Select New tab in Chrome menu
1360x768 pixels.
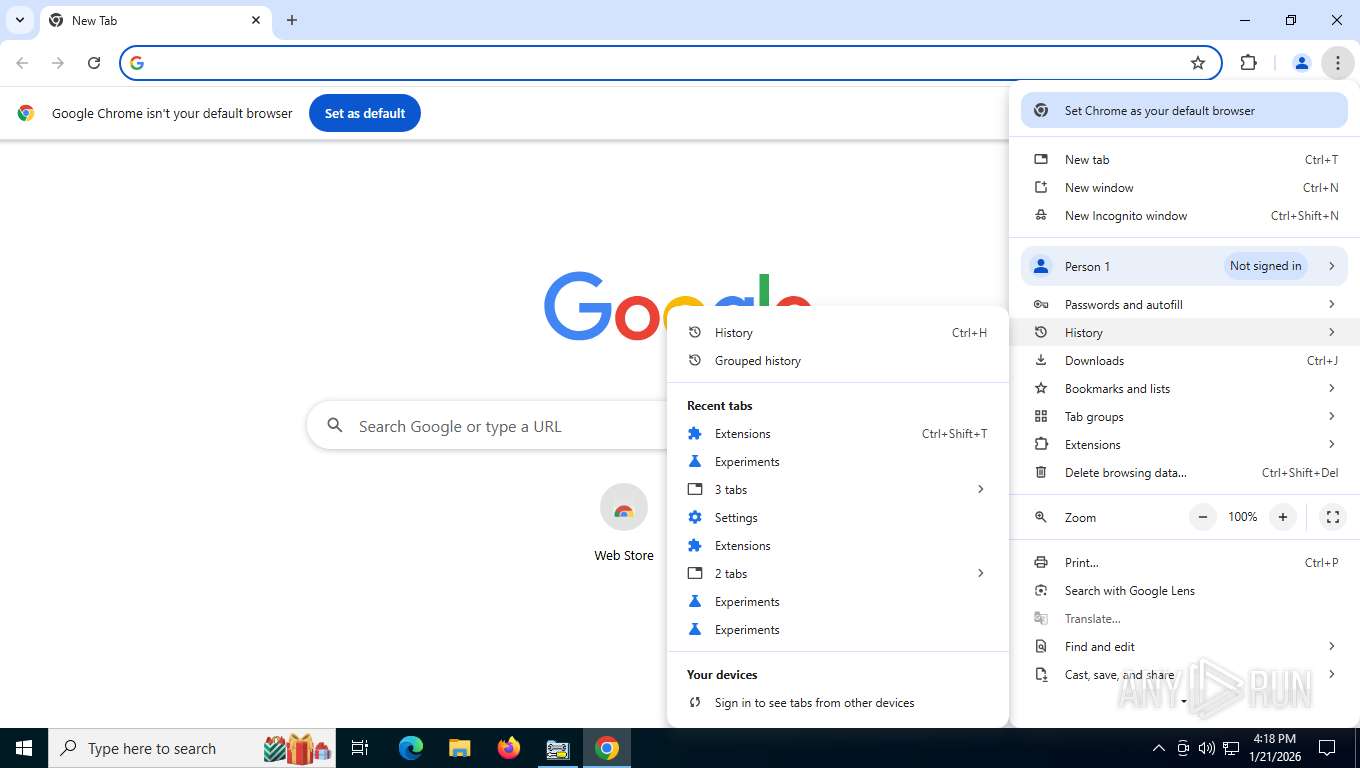coord(1184,160)
